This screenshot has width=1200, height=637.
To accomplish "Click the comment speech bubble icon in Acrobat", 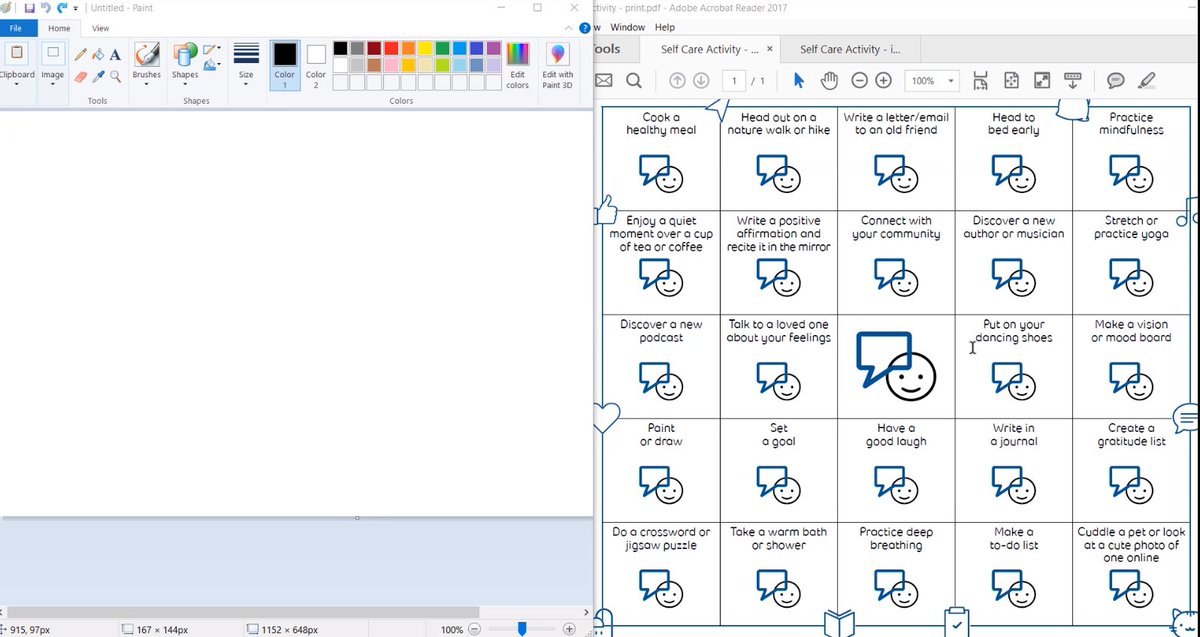I will point(1115,81).
